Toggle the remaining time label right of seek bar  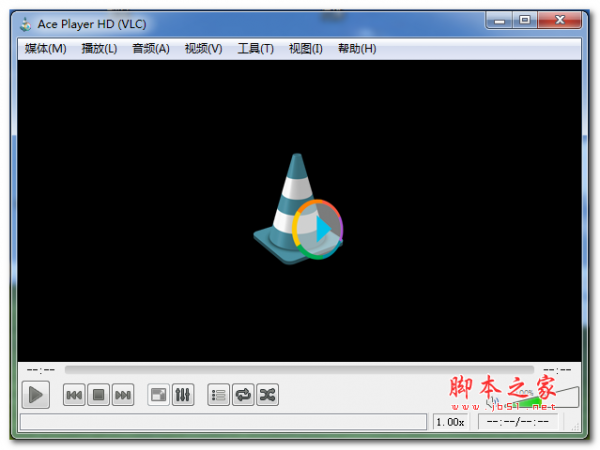point(557,370)
